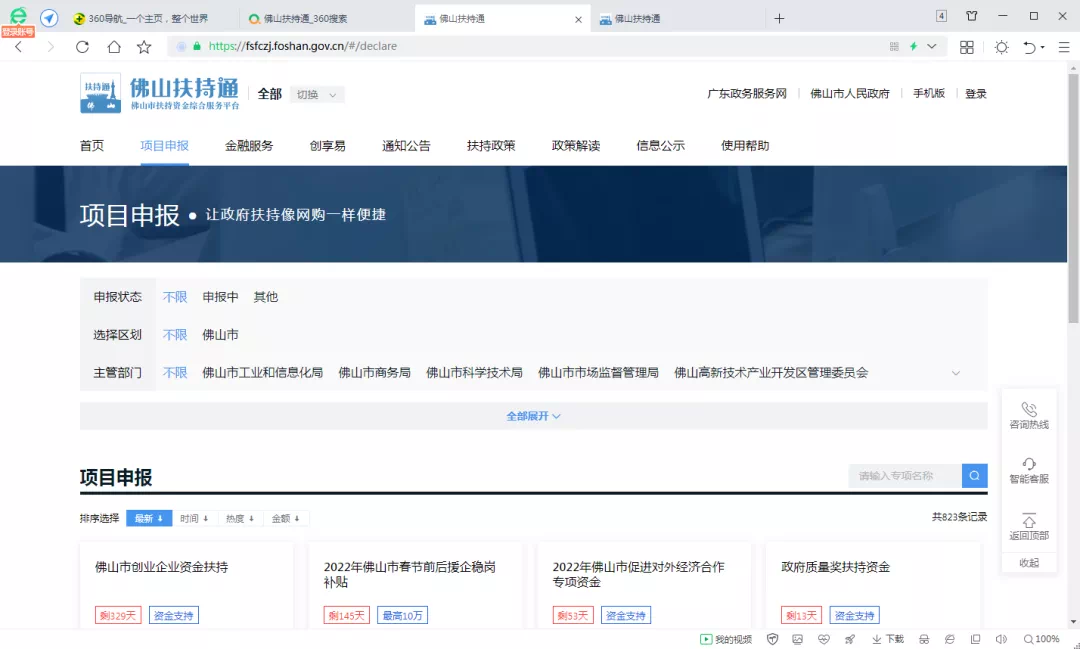Click the 请输入专项名称 search field
Image resolution: width=1080 pixels, height=649 pixels.
(x=904, y=476)
